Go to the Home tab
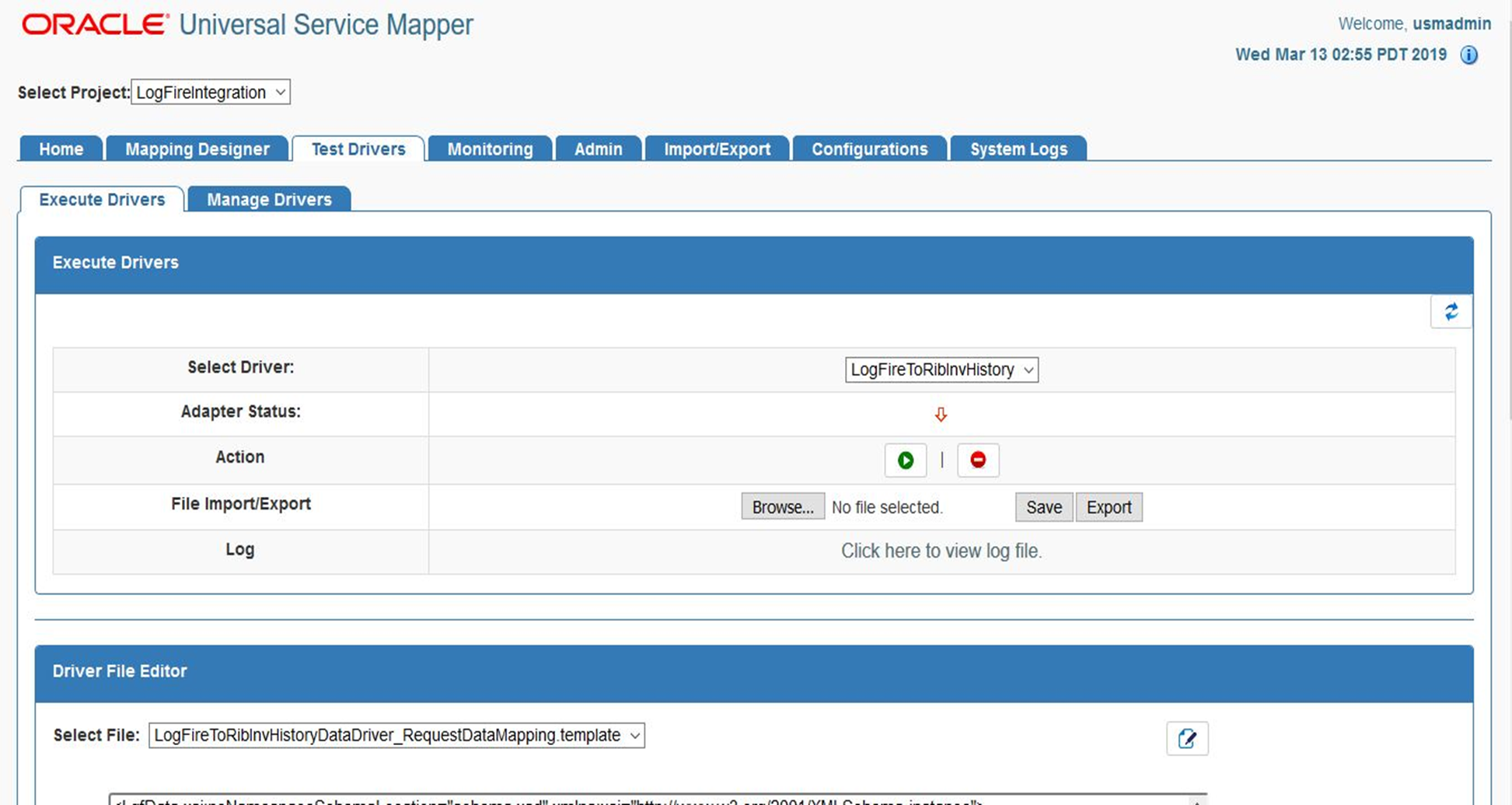Screen dimensions: 1512x805 pyautogui.click(x=61, y=149)
